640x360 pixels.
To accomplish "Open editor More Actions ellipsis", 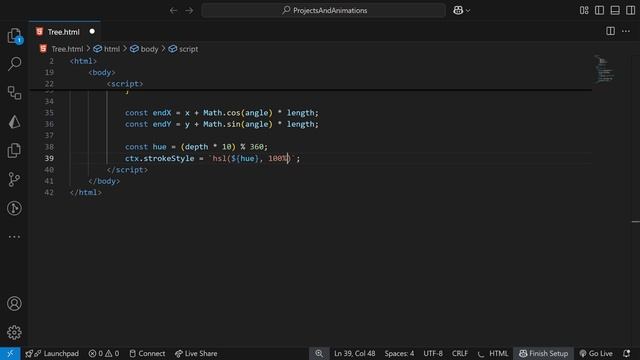I will pos(626,31).
